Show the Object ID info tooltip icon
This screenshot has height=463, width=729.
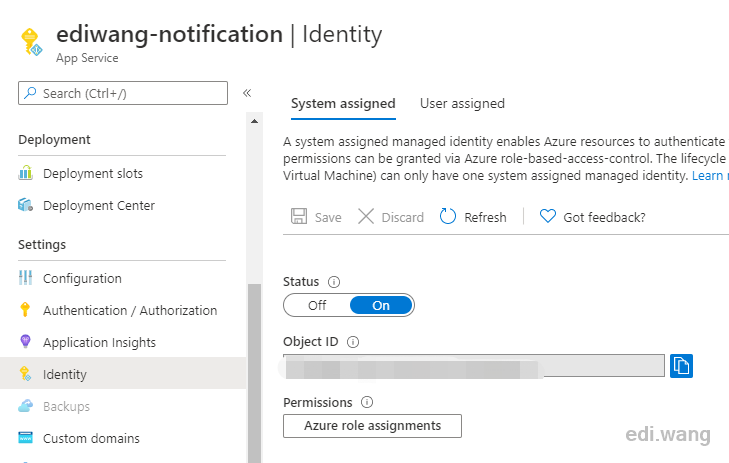pos(353,342)
